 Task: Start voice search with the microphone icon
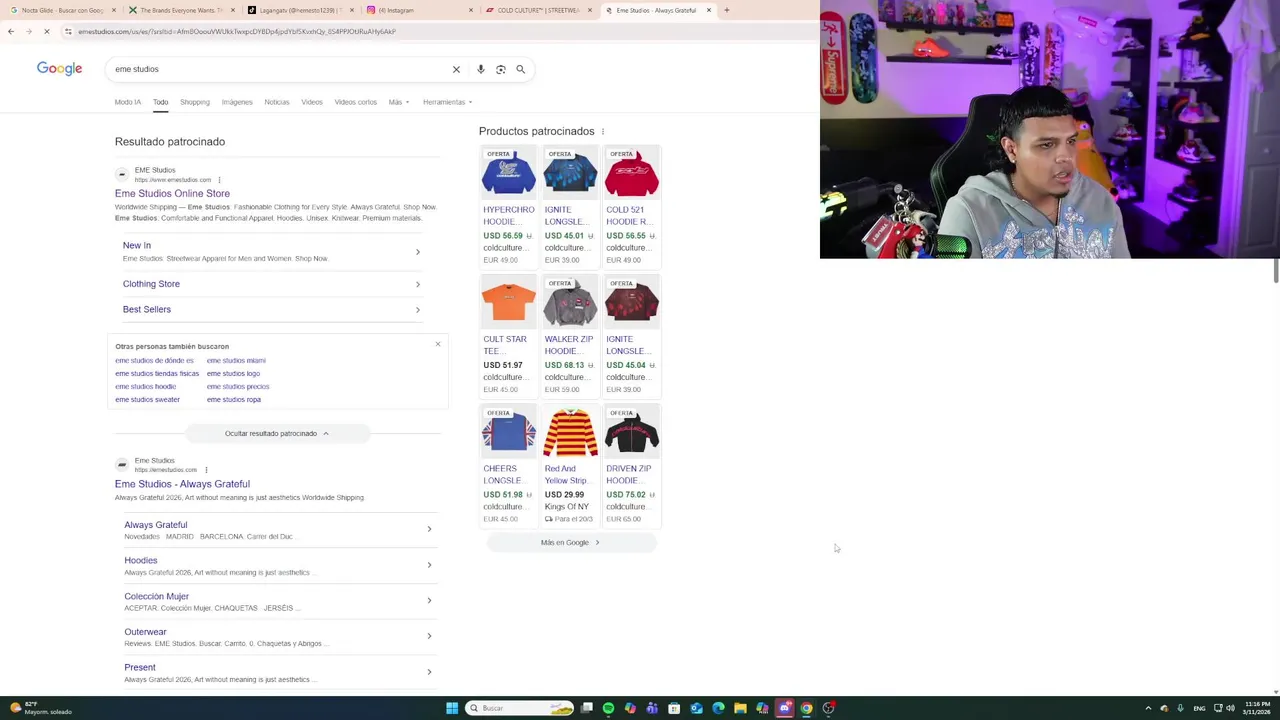pyautogui.click(x=481, y=69)
